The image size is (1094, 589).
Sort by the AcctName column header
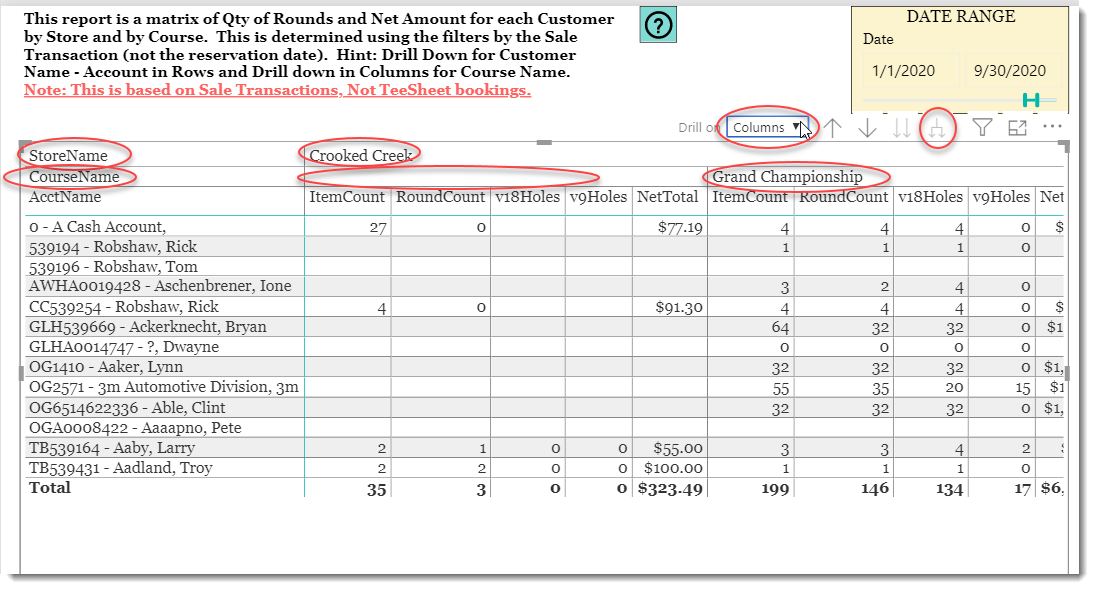[65, 197]
